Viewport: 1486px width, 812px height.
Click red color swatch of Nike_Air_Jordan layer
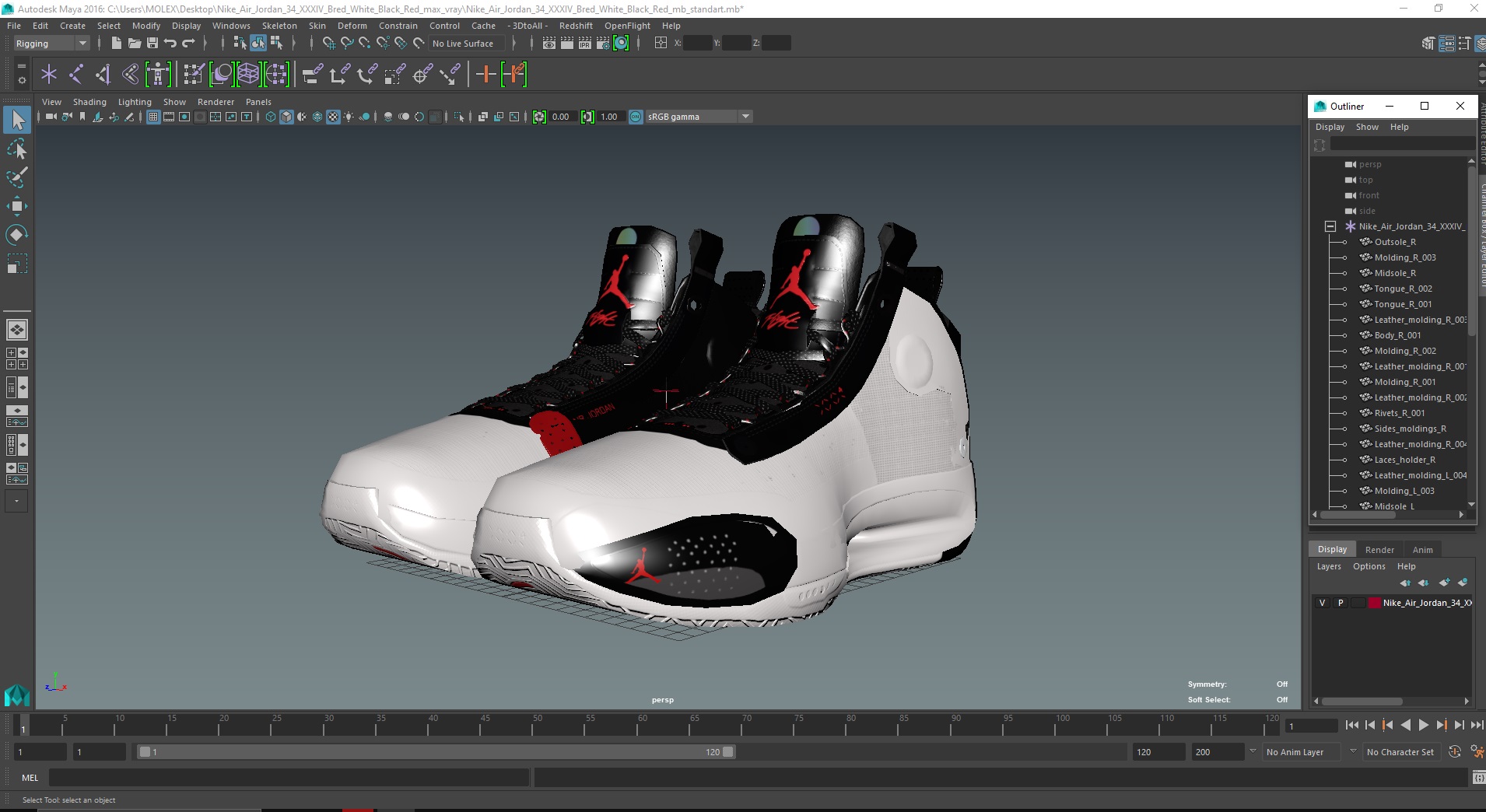pyautogui.click(x=1375, y=603)
